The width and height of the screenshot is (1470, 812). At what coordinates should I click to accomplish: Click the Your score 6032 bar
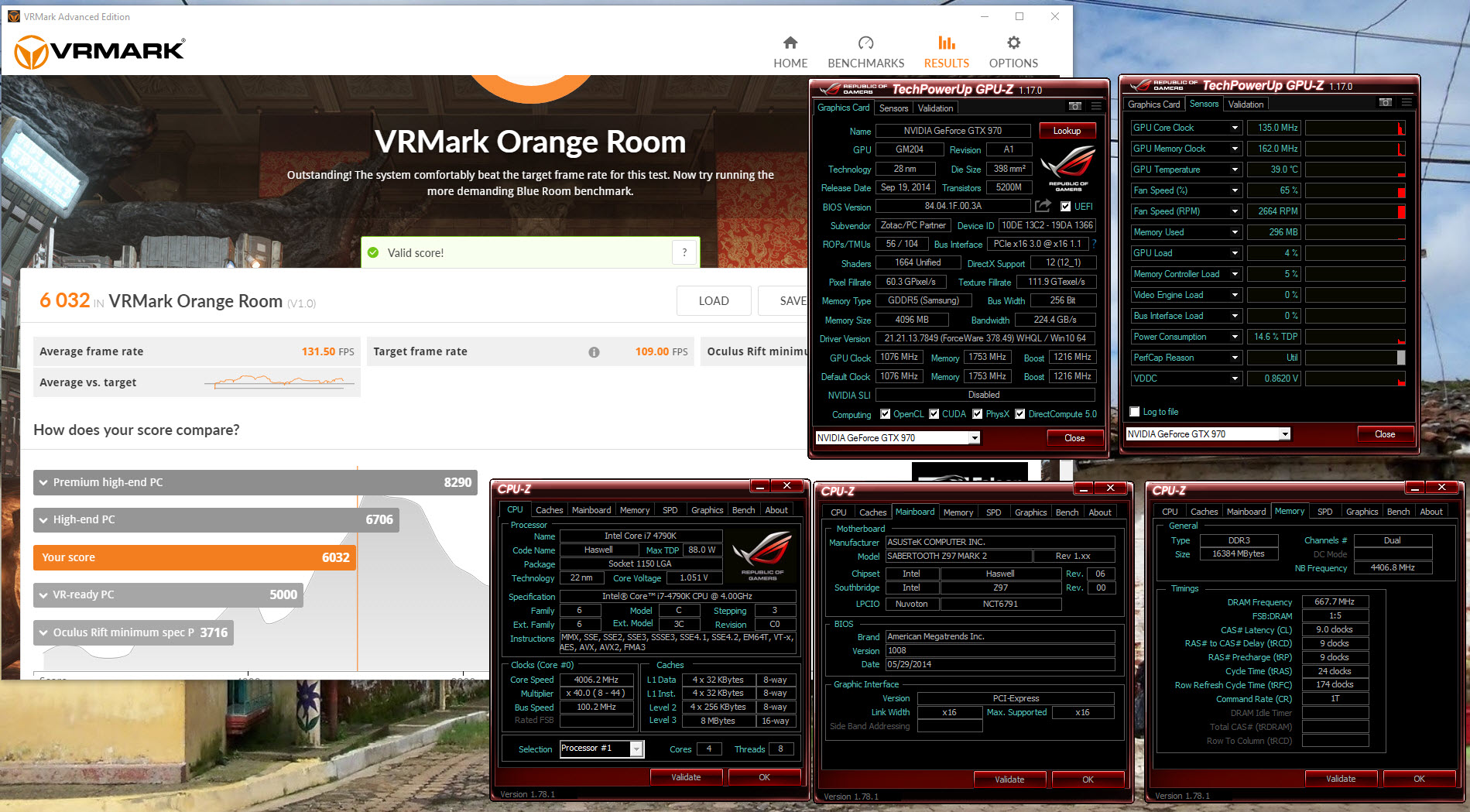coord(194,557)
